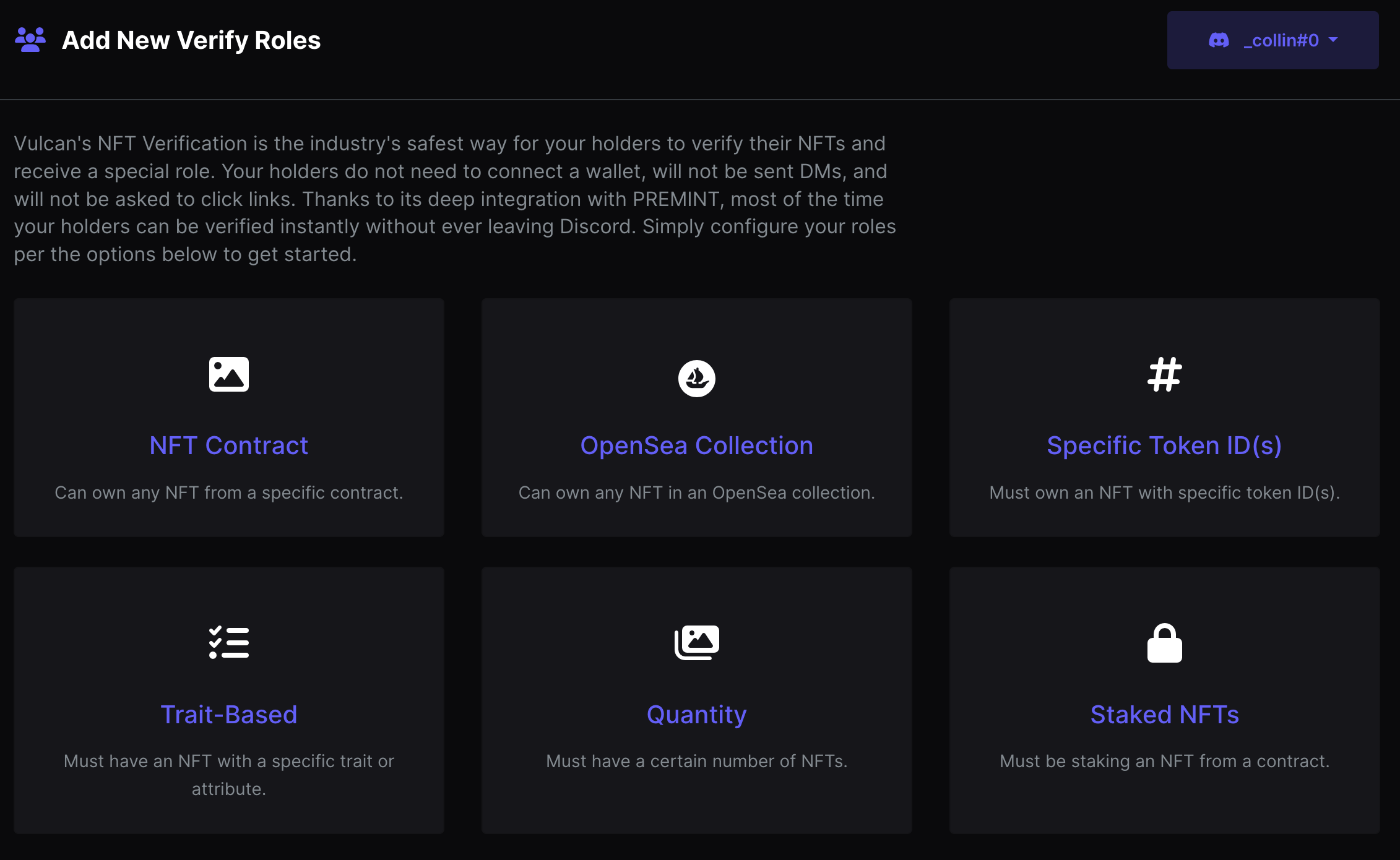Open the _collin#0 account dropdown
Viewport: 1400px width, 860px height.
tap(1273, 40)
